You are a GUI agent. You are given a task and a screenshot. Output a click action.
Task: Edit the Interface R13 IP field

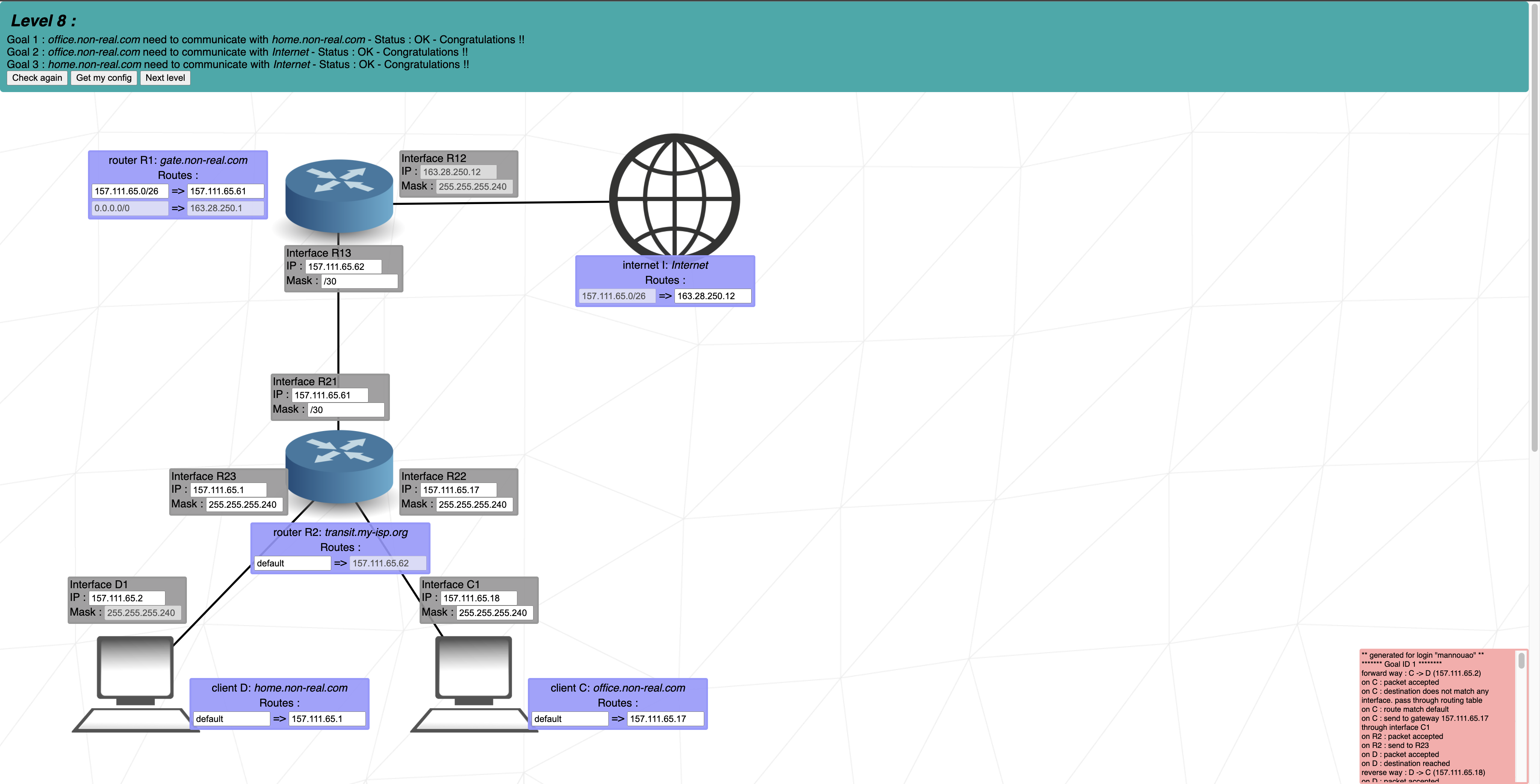[x=343, y=266]
